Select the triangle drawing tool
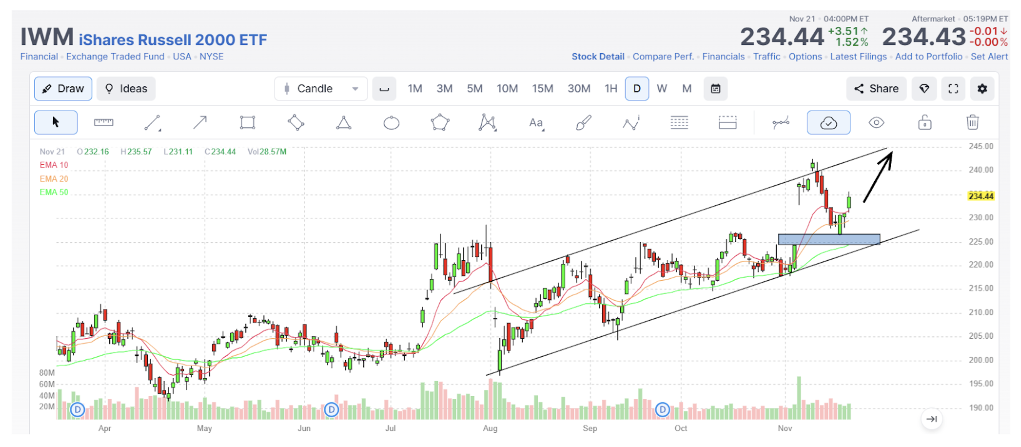The width and height of the screenshot is (1021, 447). 343,123
